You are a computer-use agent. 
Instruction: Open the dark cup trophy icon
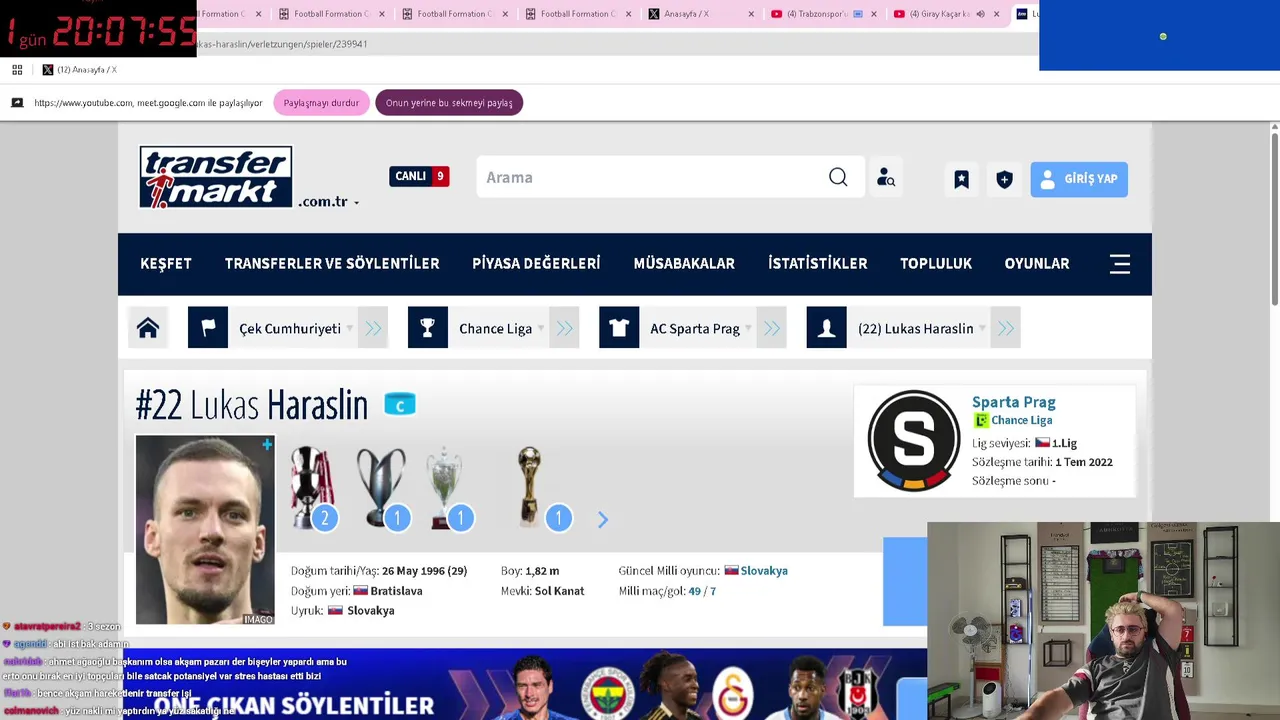(x=381, y=487)
